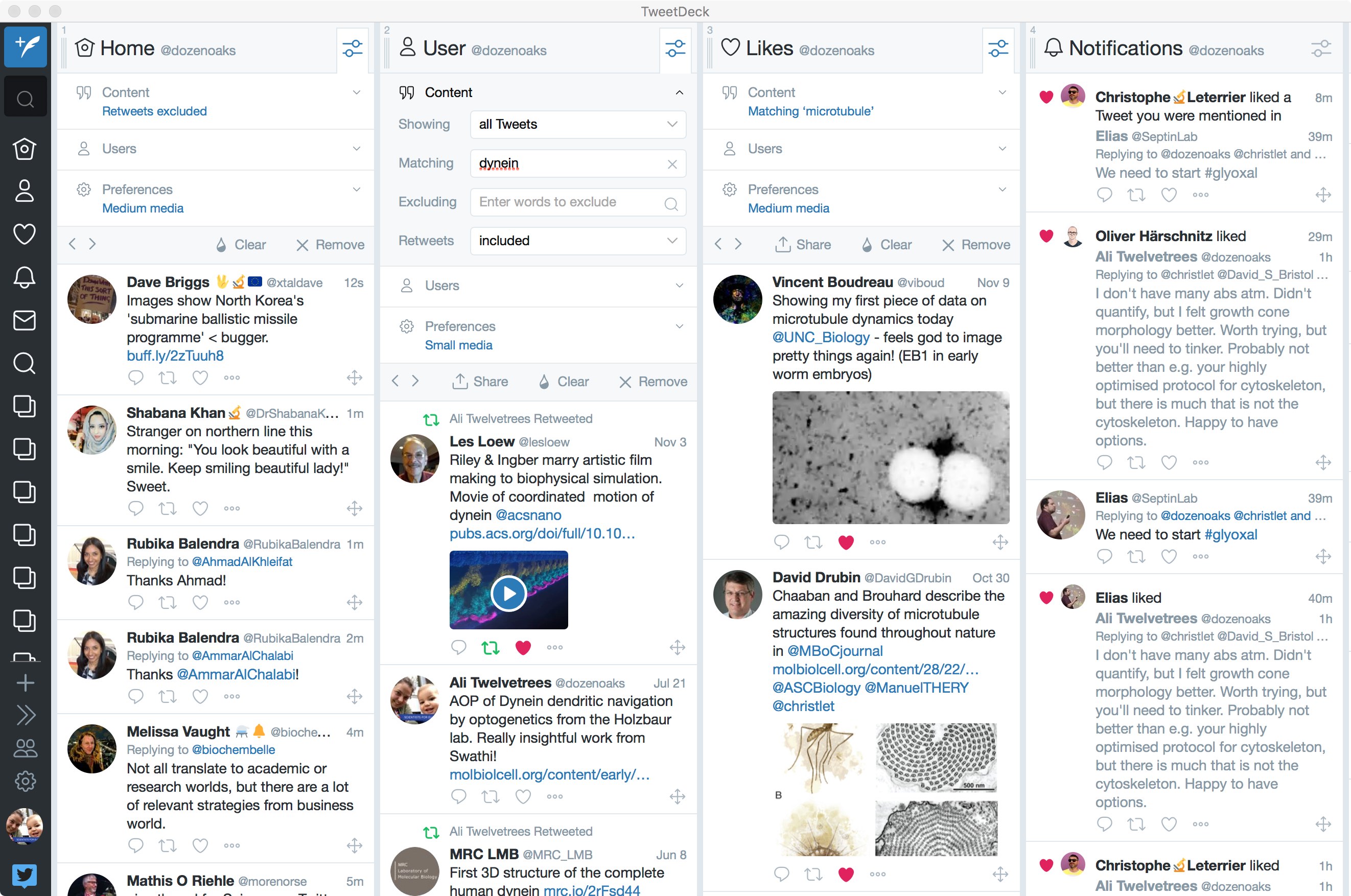Clear the 'dynein' matching field

[x=672, y=164]
